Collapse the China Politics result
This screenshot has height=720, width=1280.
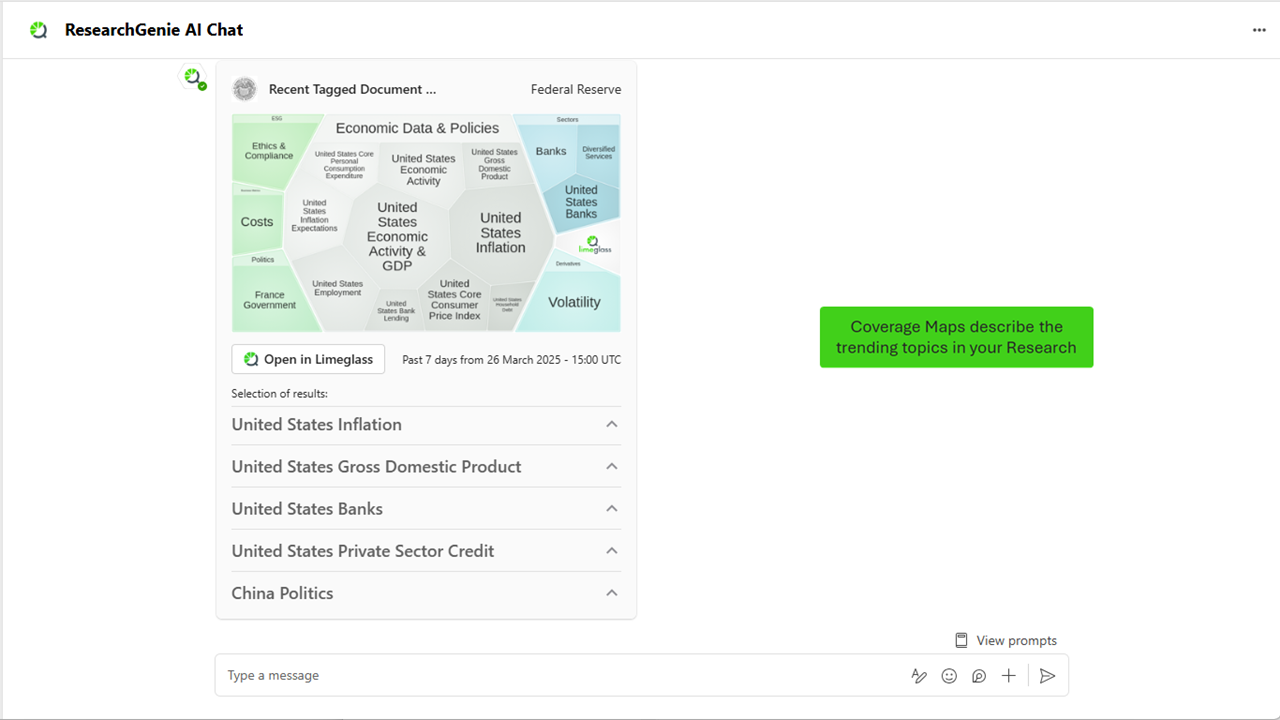point(612,592)
